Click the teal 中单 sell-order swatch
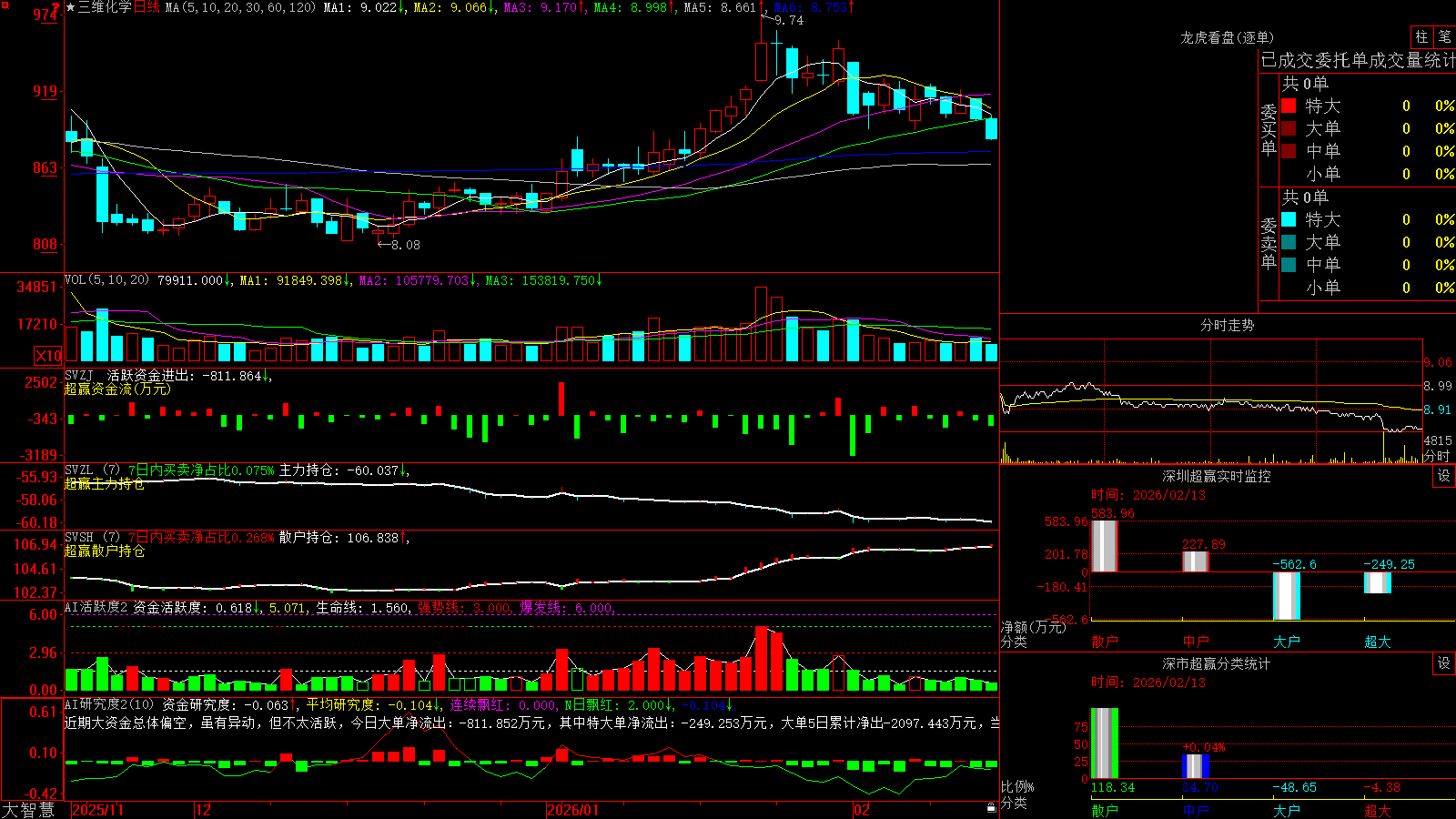Image resolution: width=1456 pixels, height=819 pixels. point(1289,265)
